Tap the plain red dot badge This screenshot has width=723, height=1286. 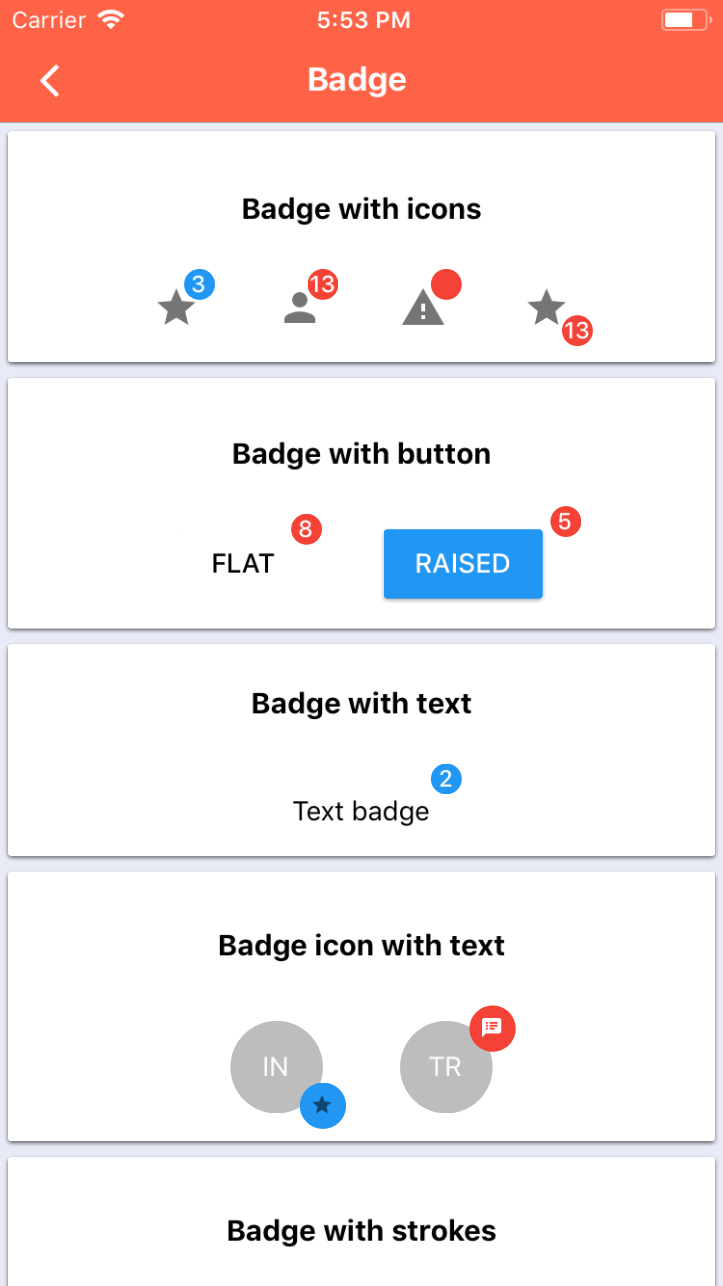446,284
